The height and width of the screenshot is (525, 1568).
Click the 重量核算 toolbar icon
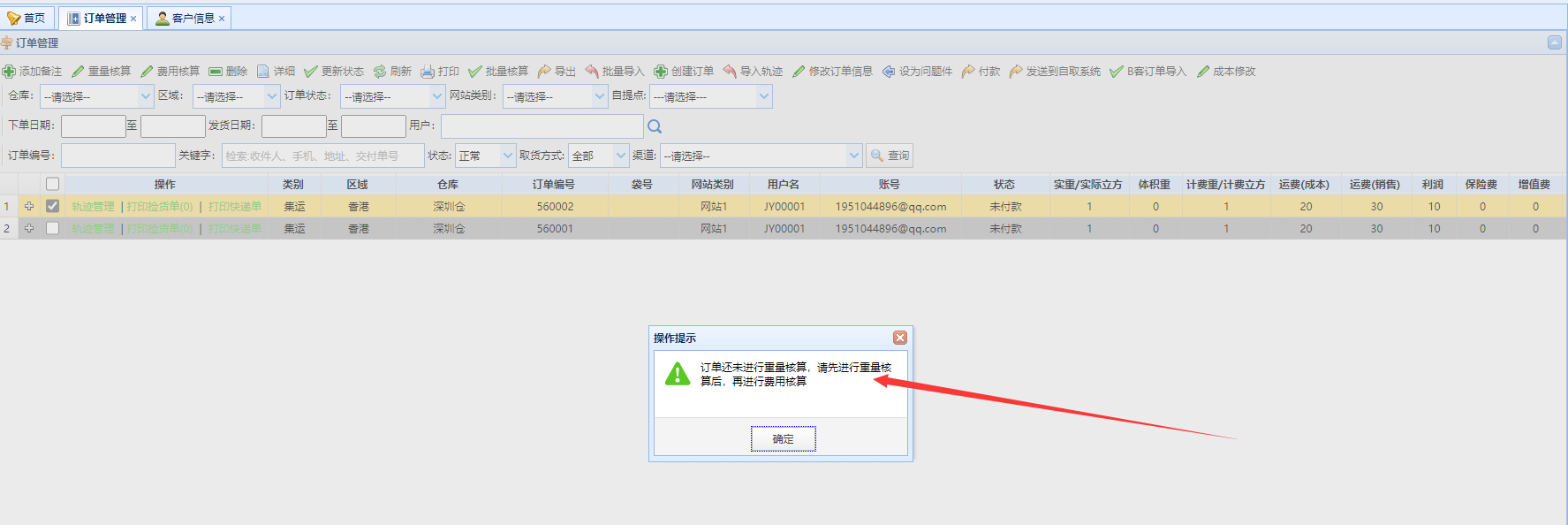click(78, 72)
